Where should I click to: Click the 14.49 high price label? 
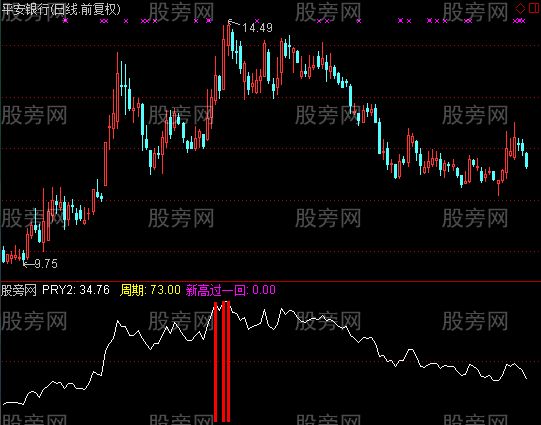click(257, 28)
